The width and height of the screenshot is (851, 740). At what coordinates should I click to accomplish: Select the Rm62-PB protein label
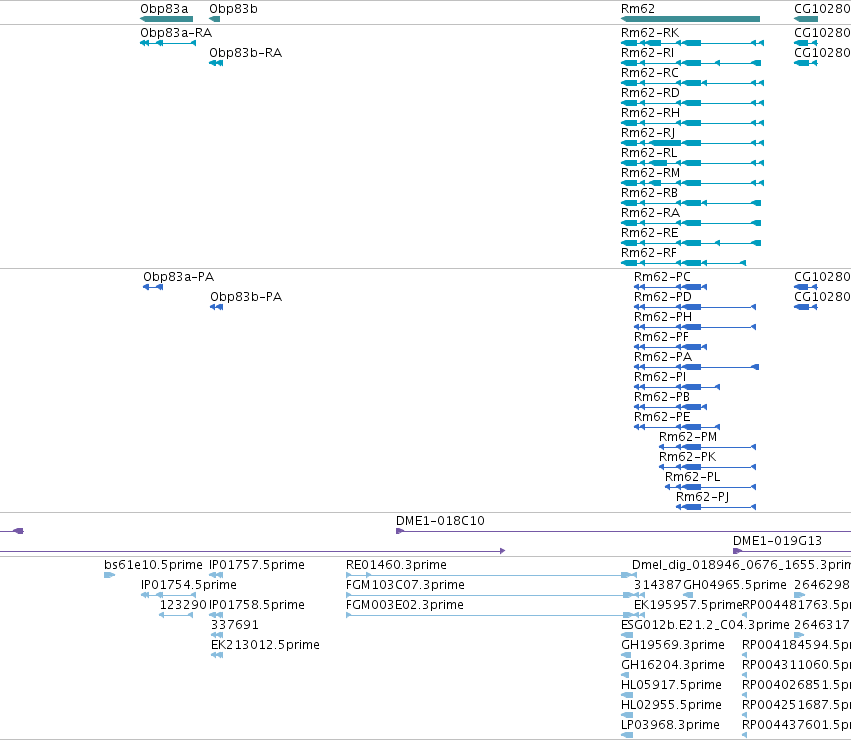662,397
